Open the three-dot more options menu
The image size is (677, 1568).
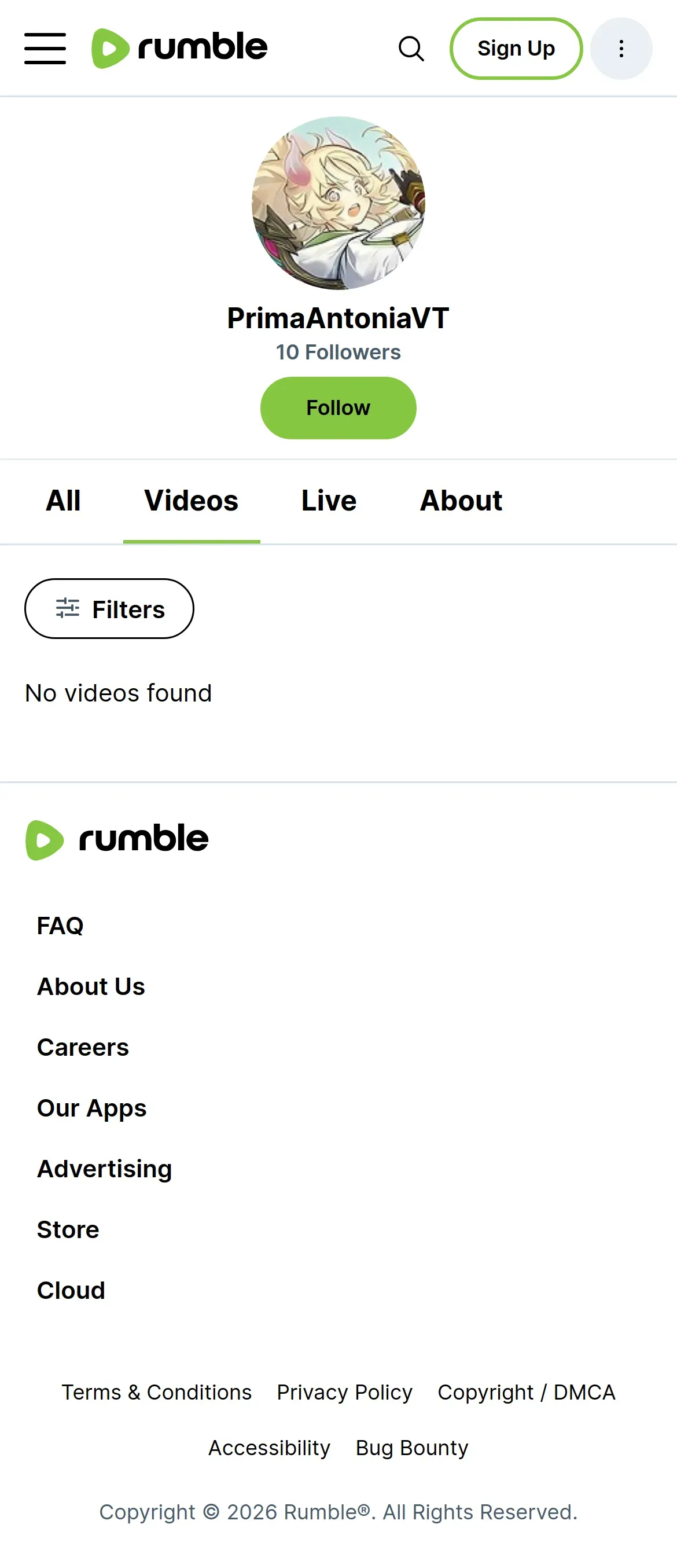tap(620, 49)
